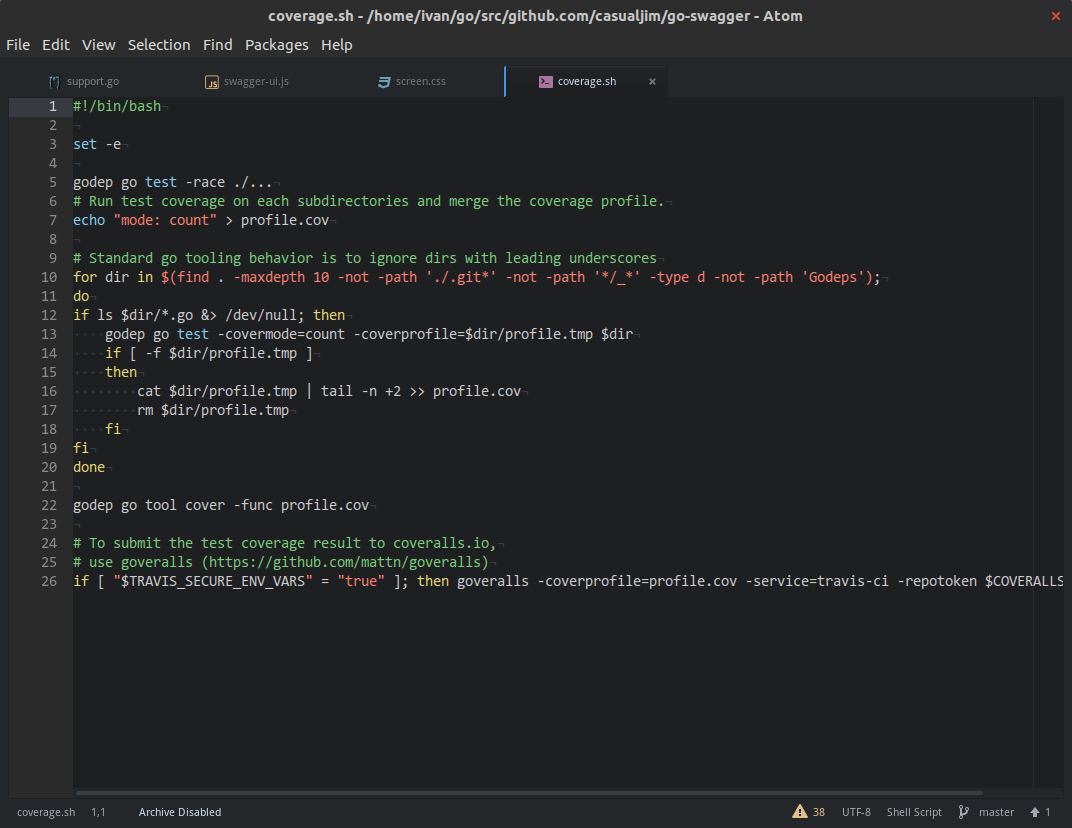The height and width of the screenshot is (828, 1072).
Task: Change grammar from Shell Script
Action: (x=914, y=812)
